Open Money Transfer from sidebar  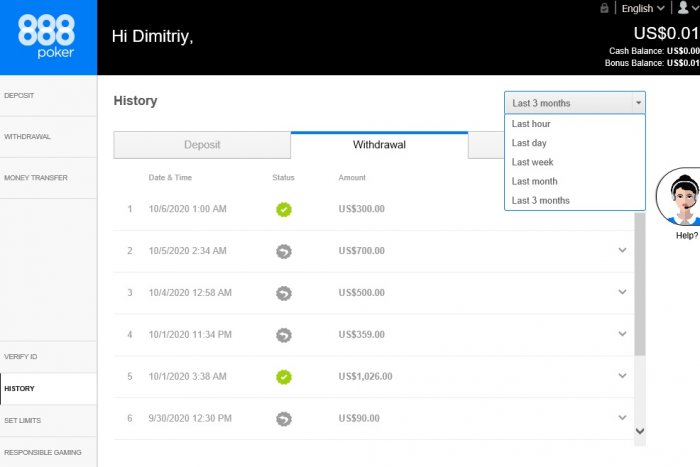click(x=36, y=178)
